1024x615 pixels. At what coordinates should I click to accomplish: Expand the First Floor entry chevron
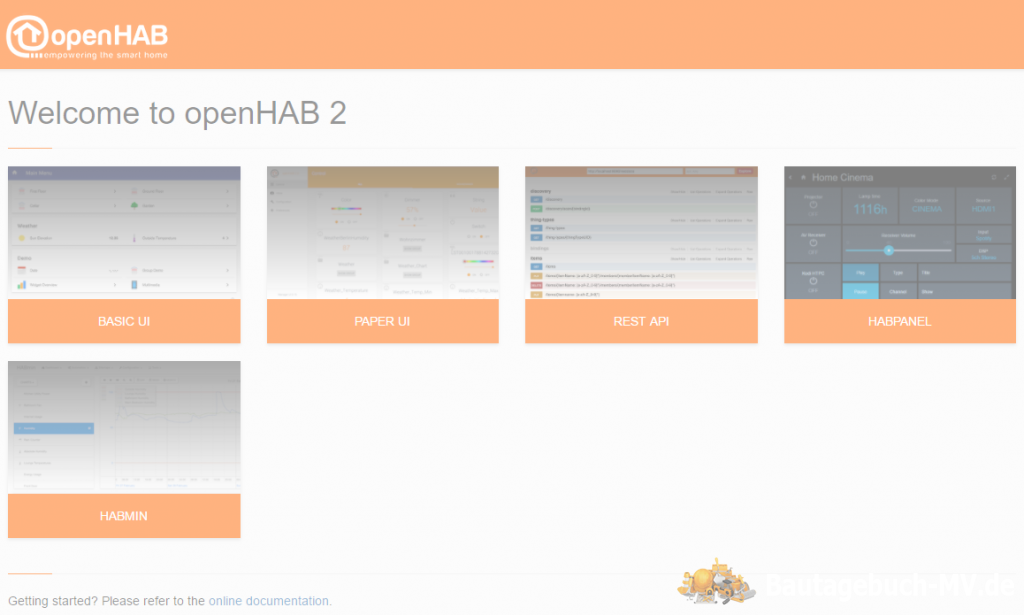(115, 191)
